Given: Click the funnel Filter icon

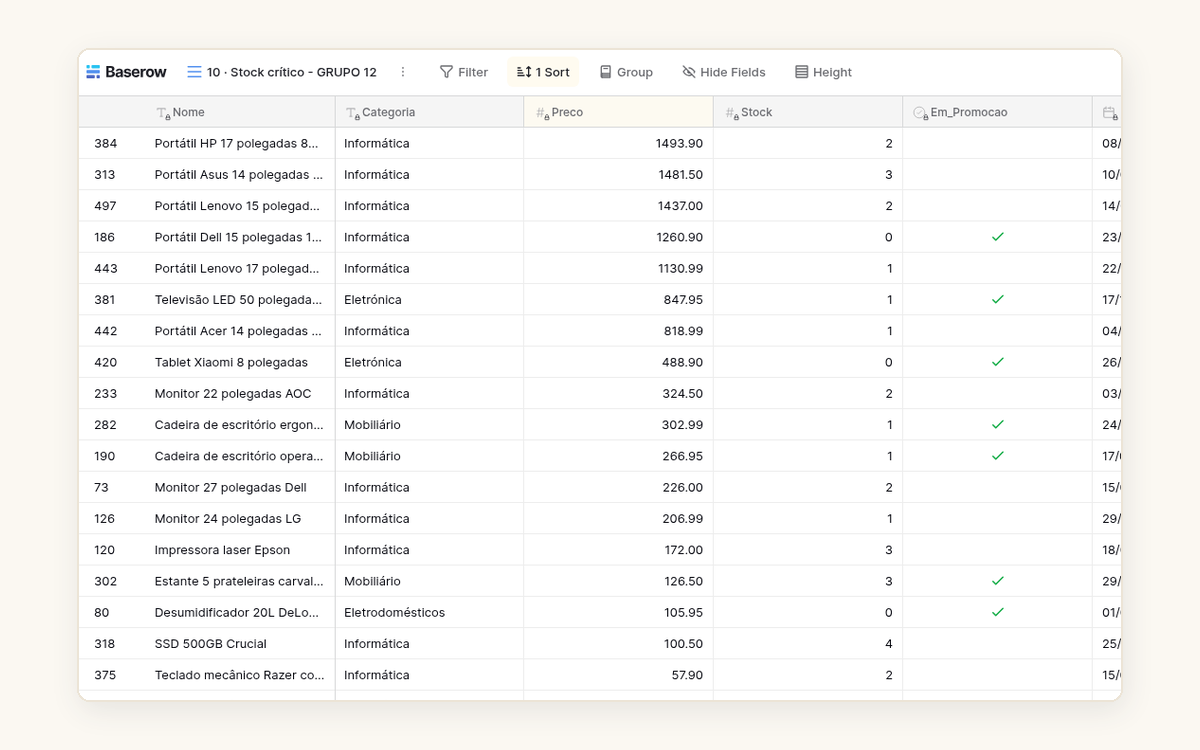Looking at the screenshot, I should tap(446, 72).
